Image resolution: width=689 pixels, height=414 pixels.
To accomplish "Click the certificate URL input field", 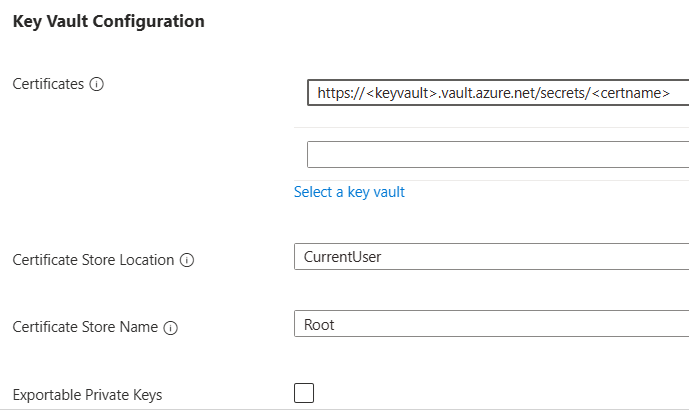I will click(x=498, y=93).
